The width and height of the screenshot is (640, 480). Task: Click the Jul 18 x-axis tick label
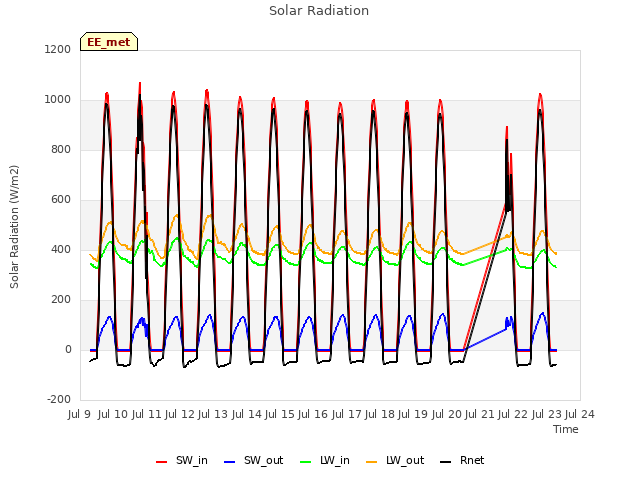[380, 415]
